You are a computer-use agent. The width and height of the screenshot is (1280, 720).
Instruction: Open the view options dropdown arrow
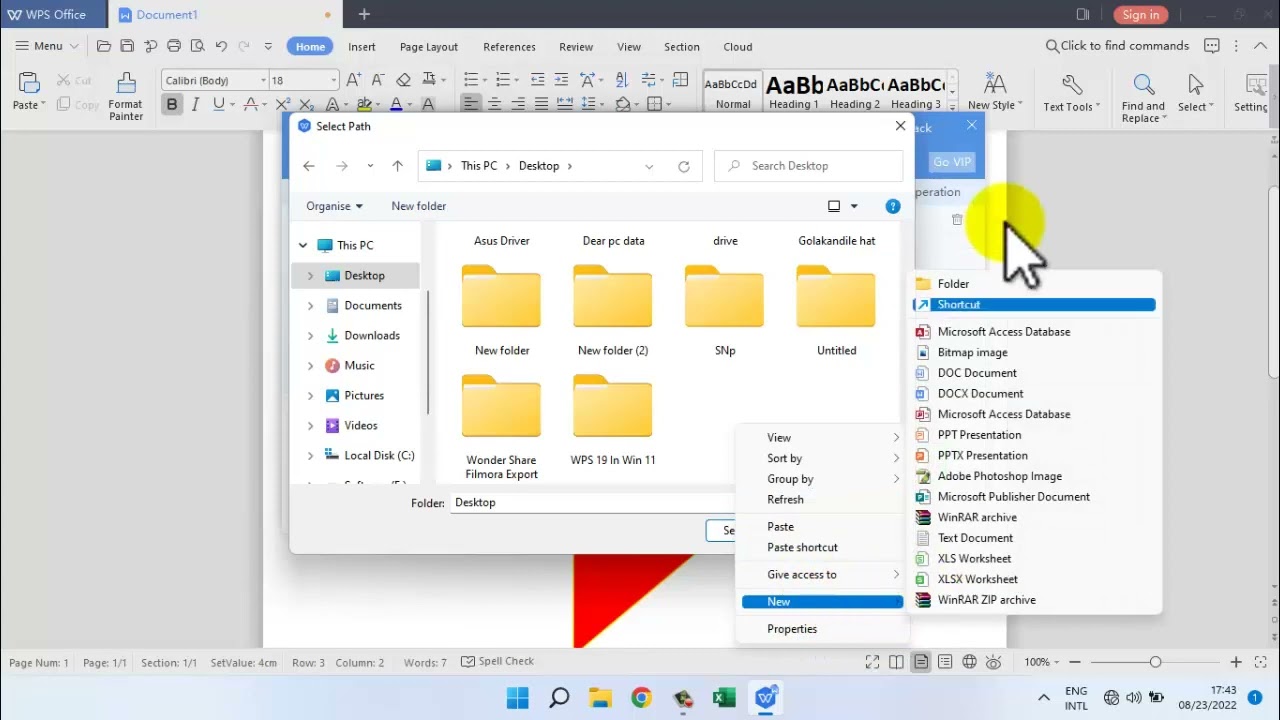pos(854,206)
